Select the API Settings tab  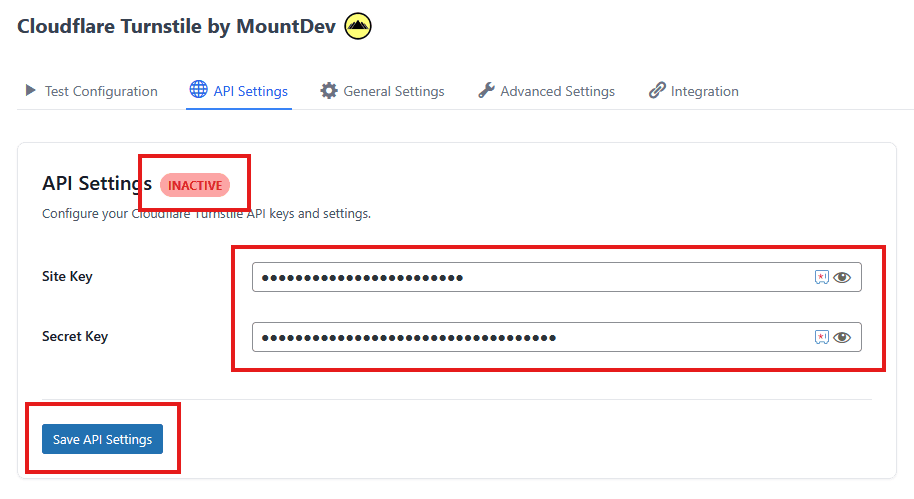pos(239,91)
